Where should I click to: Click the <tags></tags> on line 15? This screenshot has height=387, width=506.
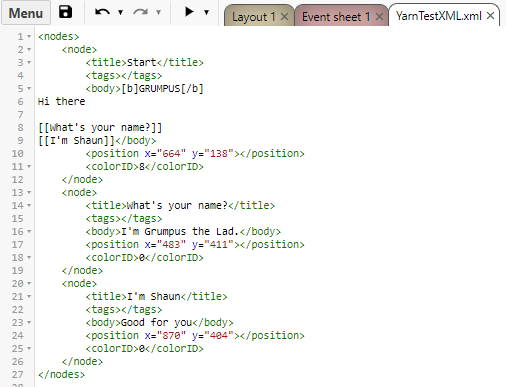pos(124,218)
